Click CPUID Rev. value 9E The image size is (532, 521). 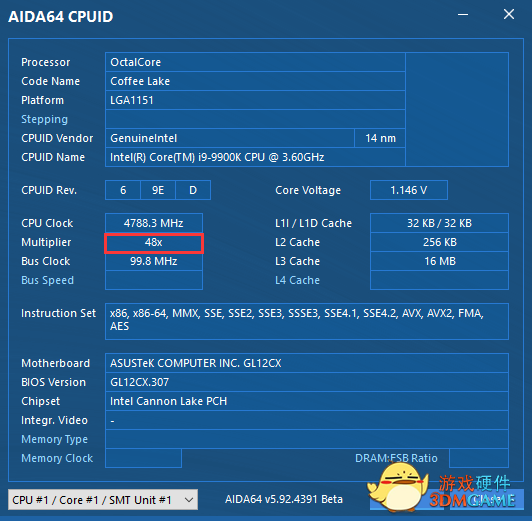[158, 190]
